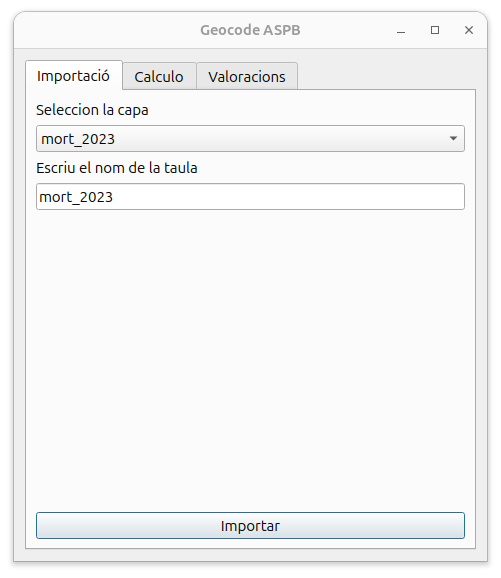Place cursor in the mort_2023 text input
This screenshot has height=578, width=501.
coord(250,197)
